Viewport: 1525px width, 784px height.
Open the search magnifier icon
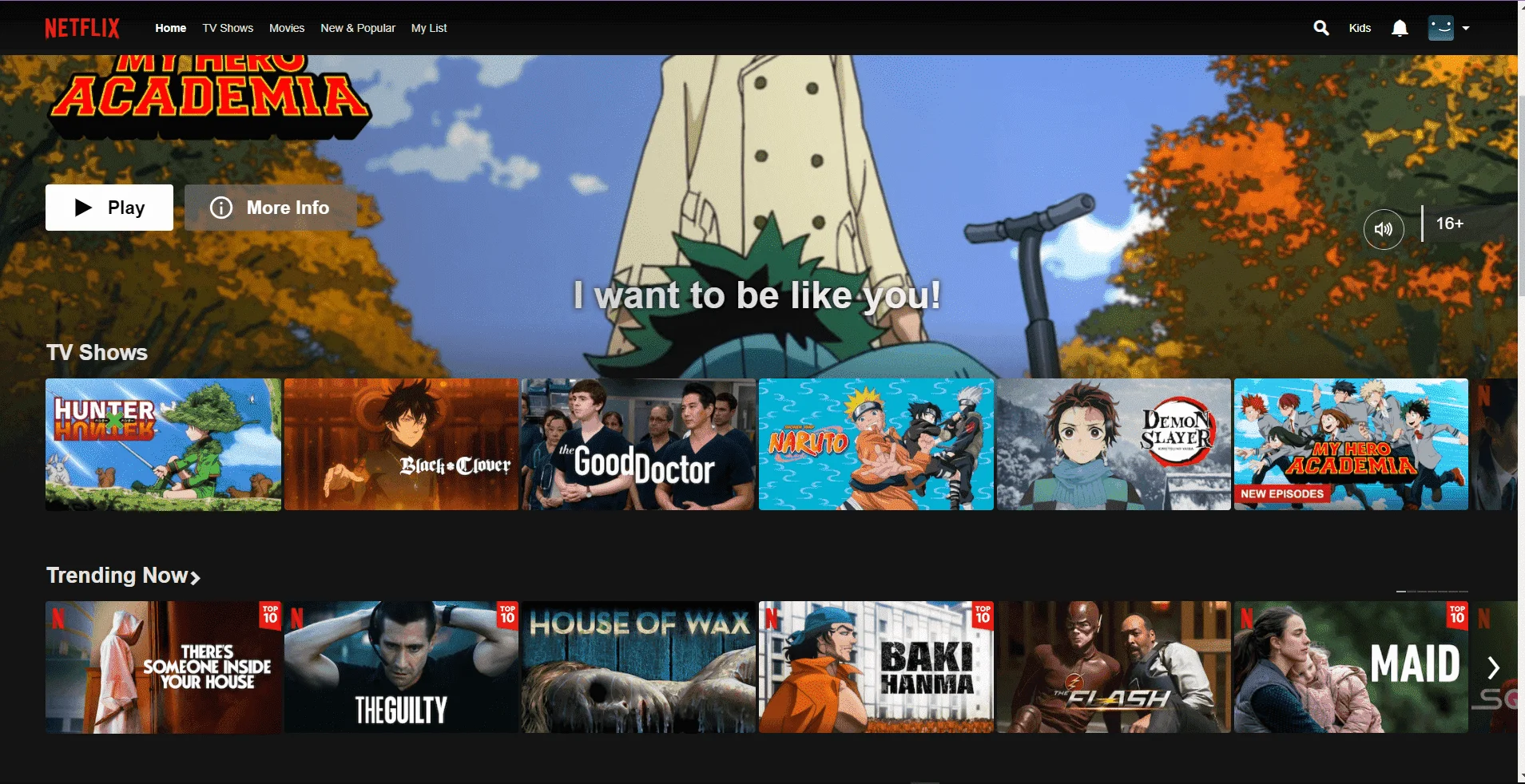coord(1321,28)
